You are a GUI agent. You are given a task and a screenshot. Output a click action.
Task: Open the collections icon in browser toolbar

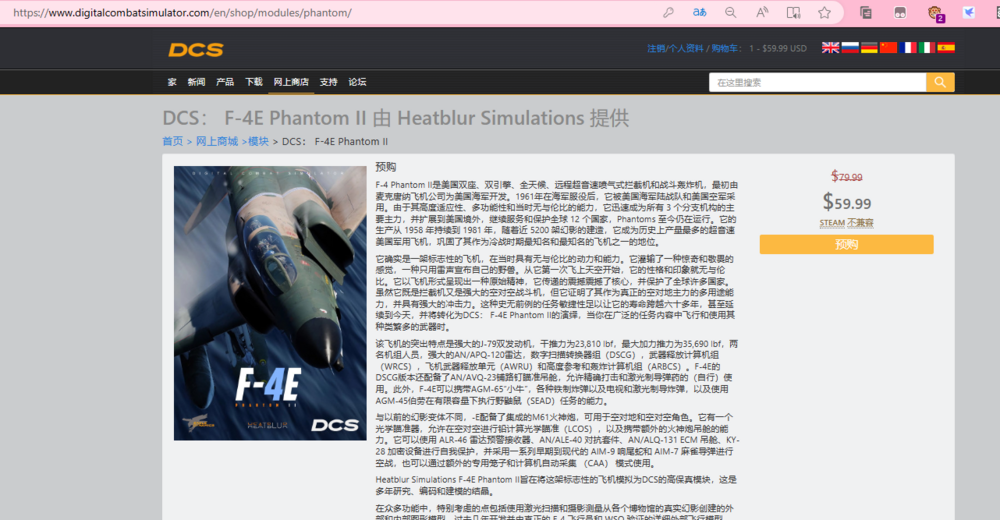point(865,12)
